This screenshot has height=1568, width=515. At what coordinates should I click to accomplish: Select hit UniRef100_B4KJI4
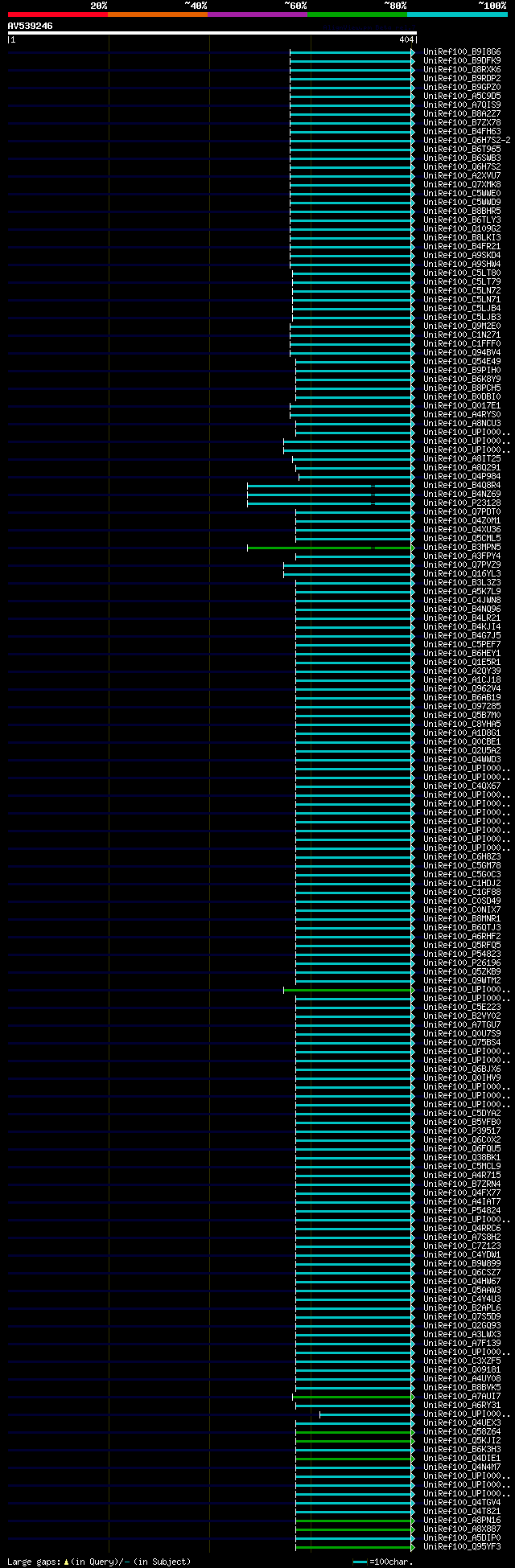click(x=462, y=626)
